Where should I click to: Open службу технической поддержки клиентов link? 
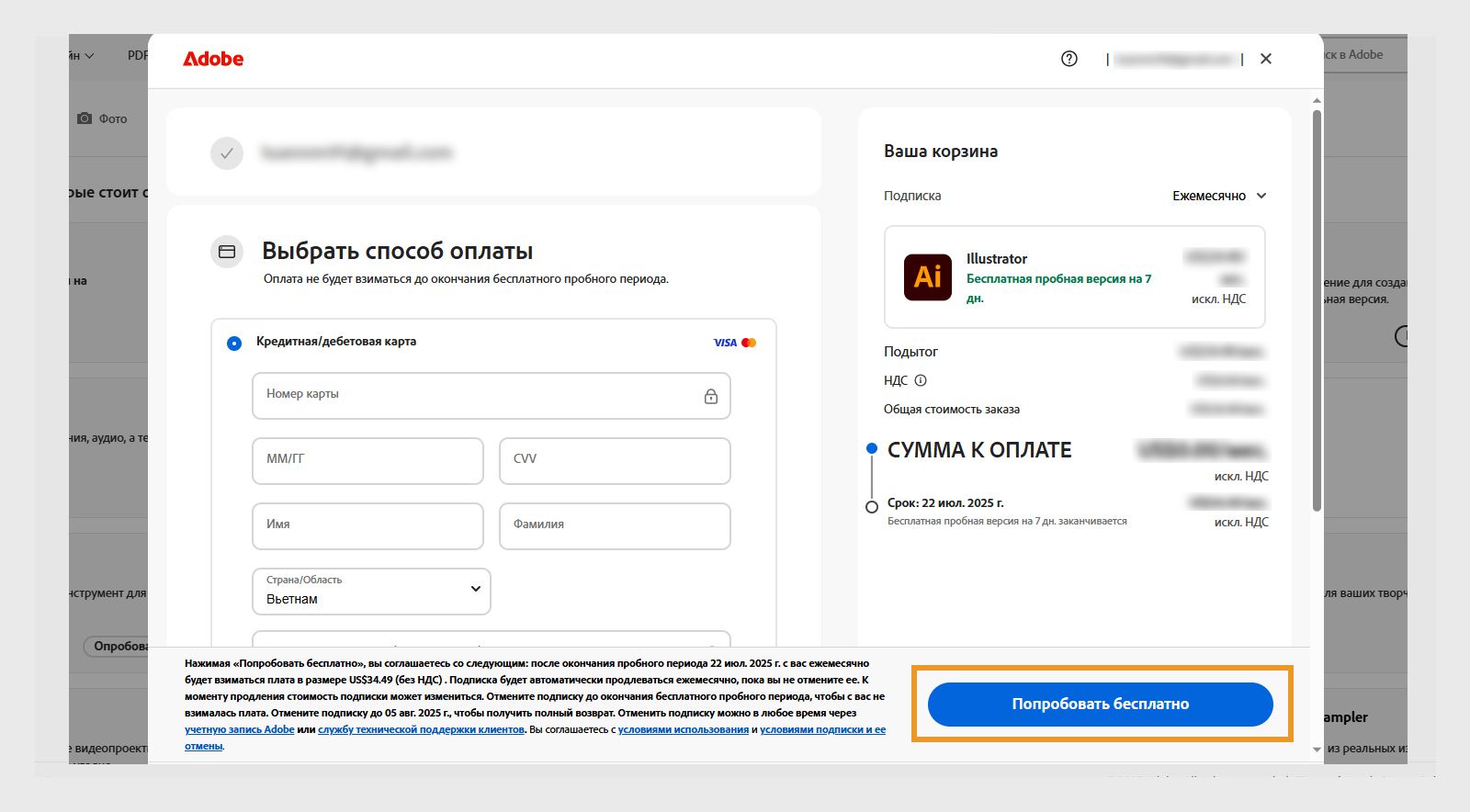tap(421, 729)
